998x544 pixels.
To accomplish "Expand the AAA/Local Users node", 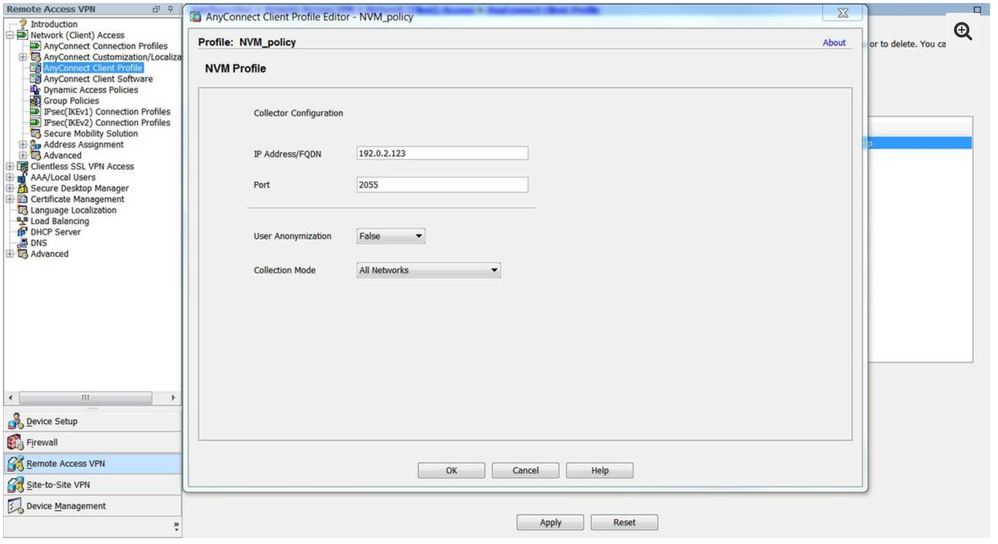I will [x=10, y=178].
